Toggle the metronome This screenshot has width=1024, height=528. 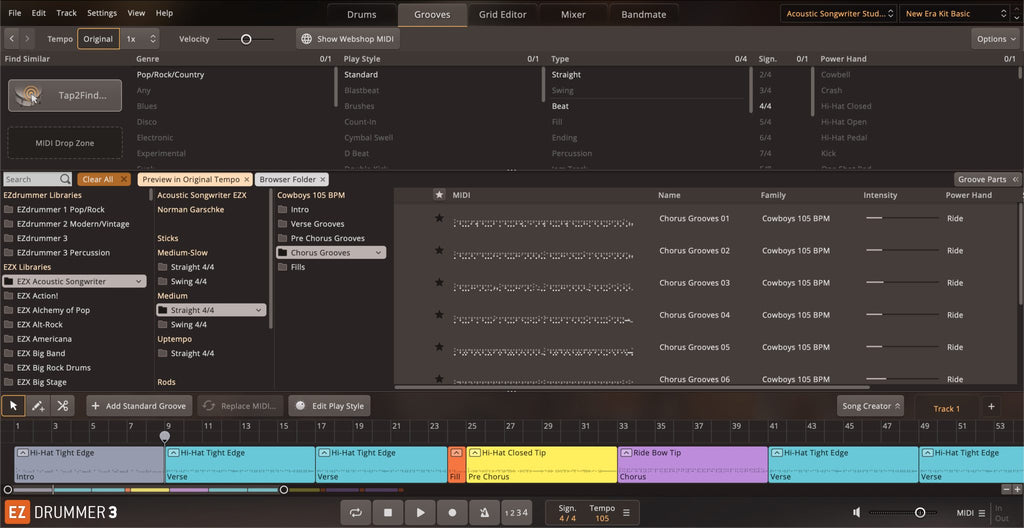coord(485,513)
